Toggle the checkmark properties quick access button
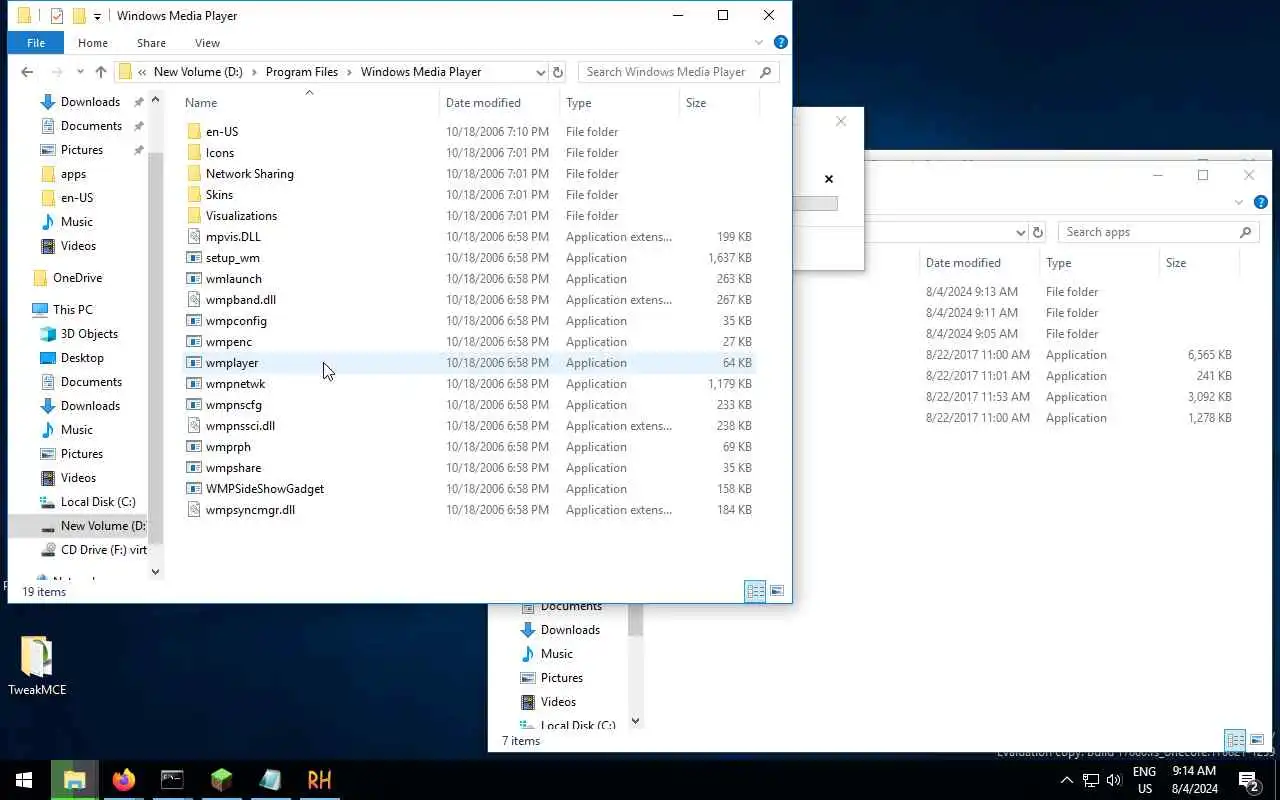The width and height of the screenshot is (1280, 800). tap(57, 16)
